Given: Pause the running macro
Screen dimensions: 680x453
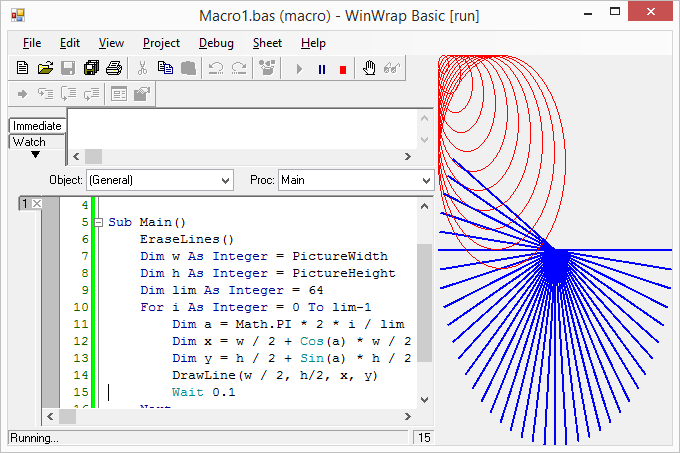Looking at the screenshot, I should (x=321, y=69).
